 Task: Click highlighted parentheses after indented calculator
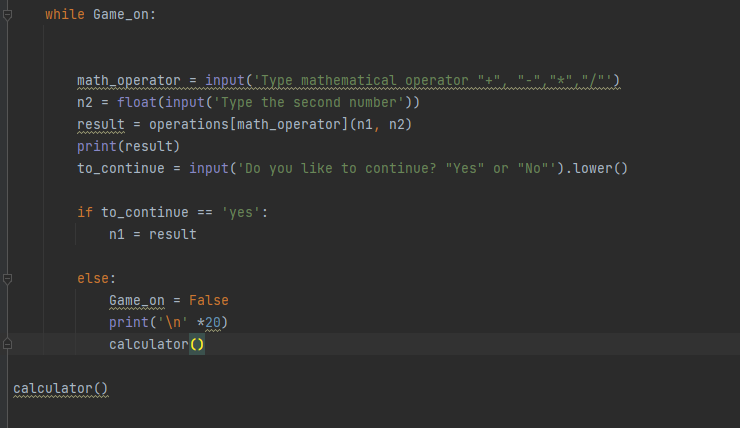197,344
